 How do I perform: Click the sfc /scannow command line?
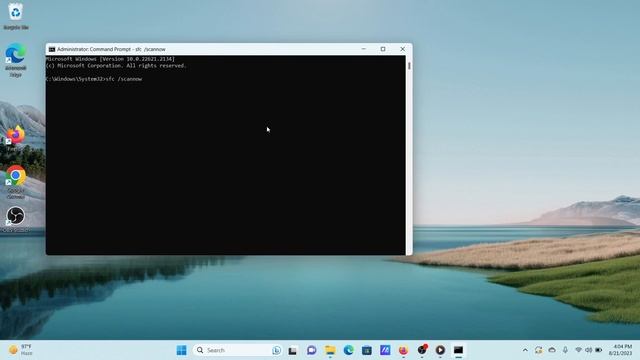pos(94,79)
